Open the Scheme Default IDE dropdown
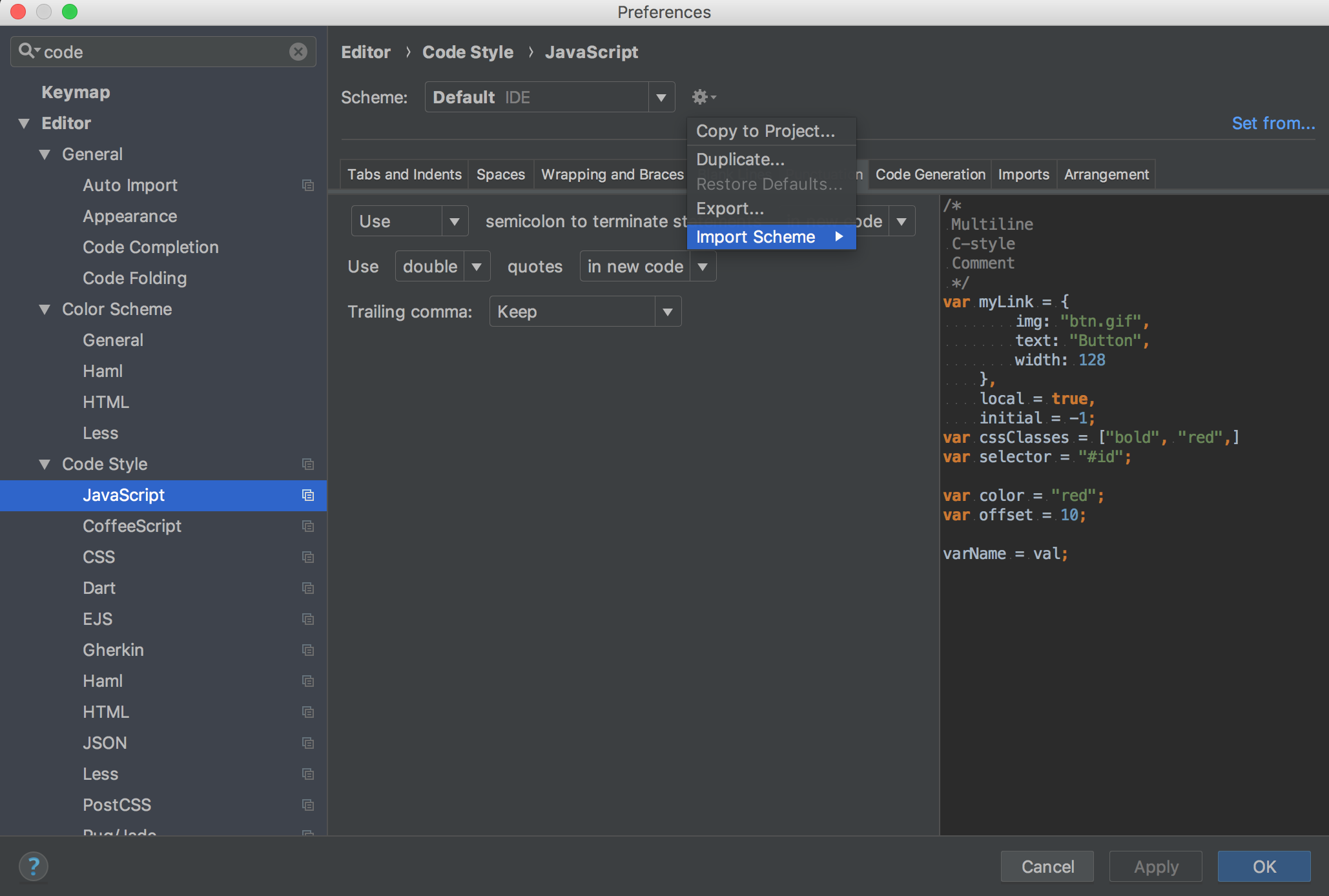1329x896 pixels. [549, 97]
